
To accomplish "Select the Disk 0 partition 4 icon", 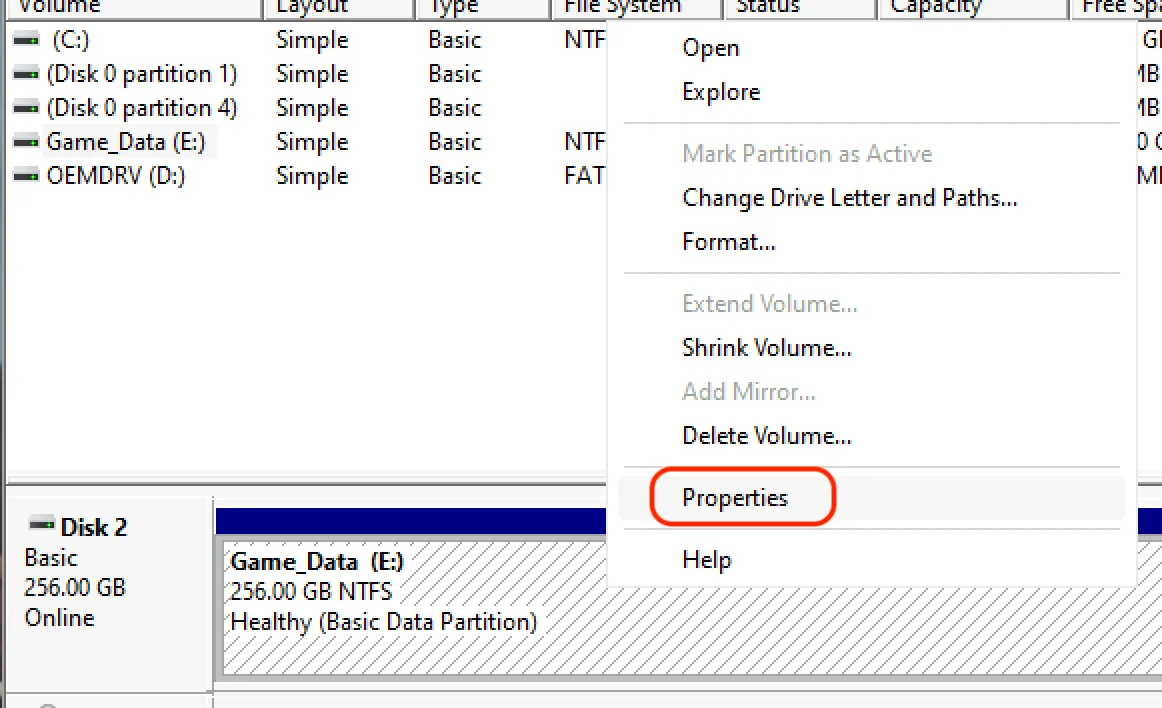I will coord(25,107).
